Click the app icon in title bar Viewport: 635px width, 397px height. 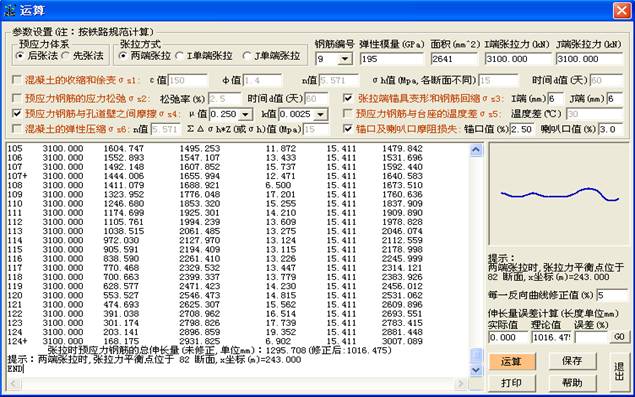[9, 11]
